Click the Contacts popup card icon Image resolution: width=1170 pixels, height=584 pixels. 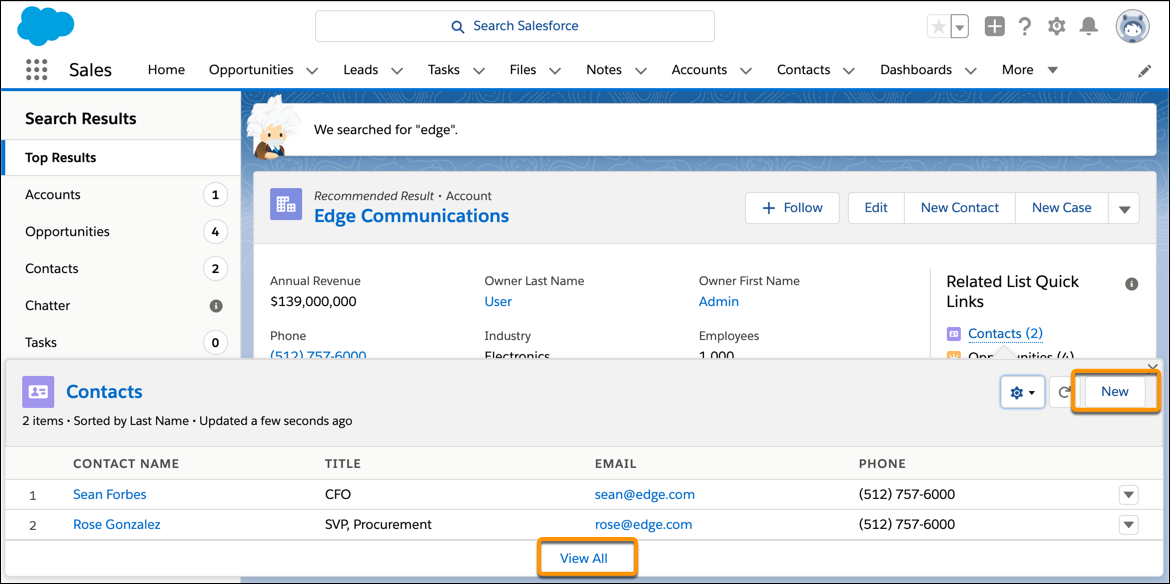38,392
